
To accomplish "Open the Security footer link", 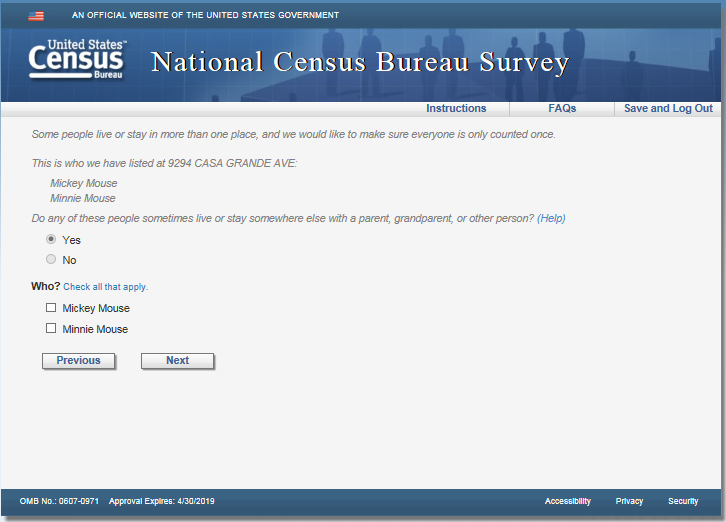I will tap(683, 501).
